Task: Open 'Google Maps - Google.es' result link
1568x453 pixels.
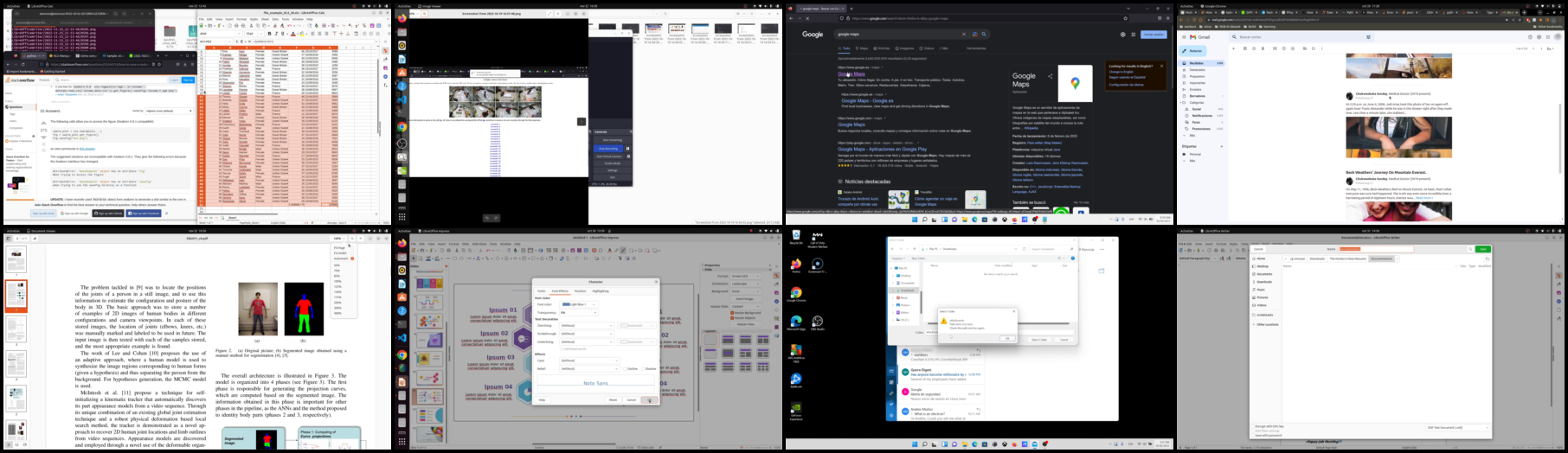Action: point(867,100)
